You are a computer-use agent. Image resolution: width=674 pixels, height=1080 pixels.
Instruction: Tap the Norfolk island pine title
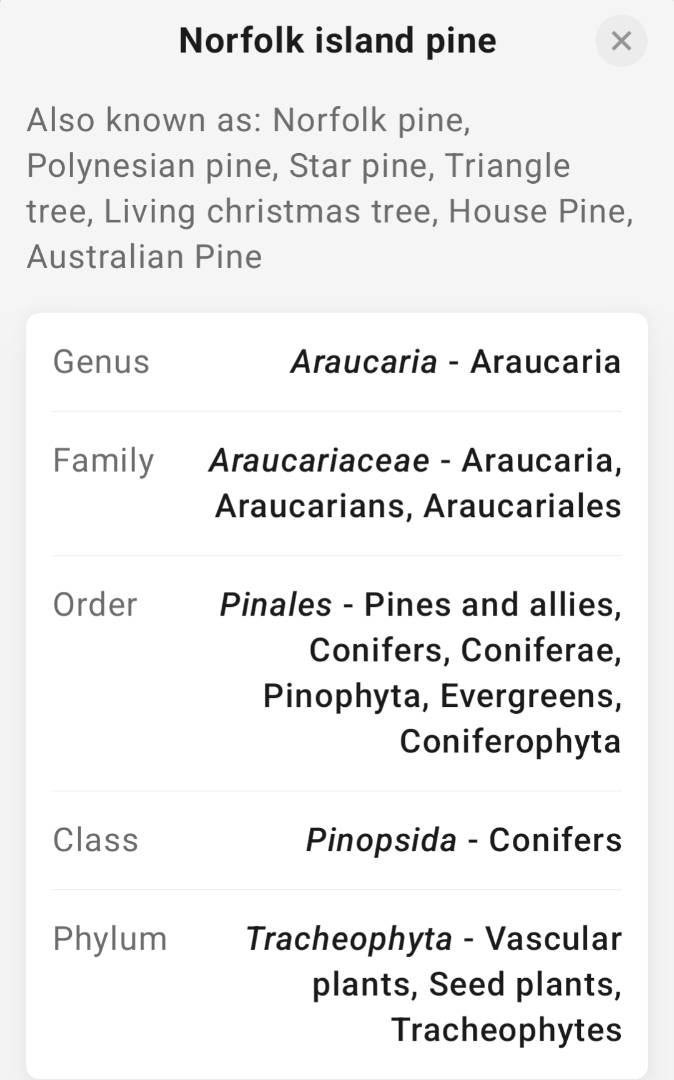coord(337,41)
